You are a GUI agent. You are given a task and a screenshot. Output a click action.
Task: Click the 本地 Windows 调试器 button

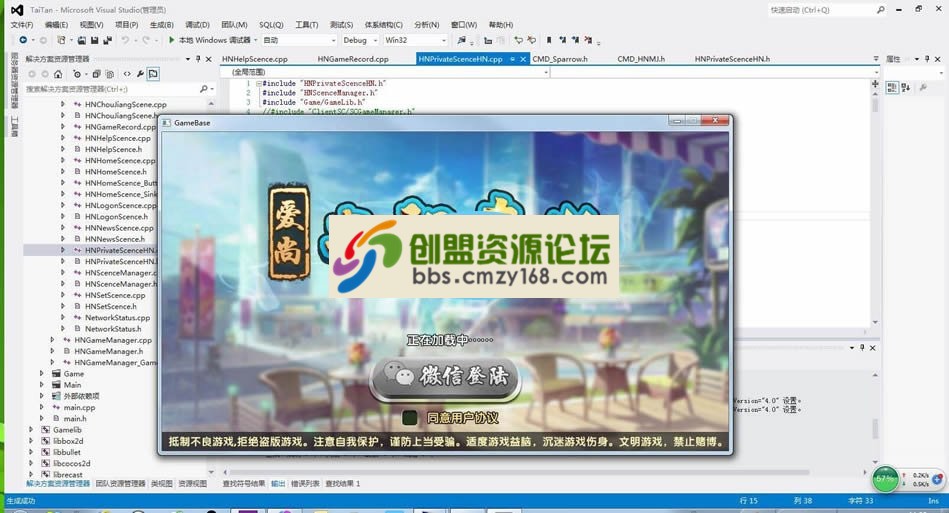click(x=214, y=40)
